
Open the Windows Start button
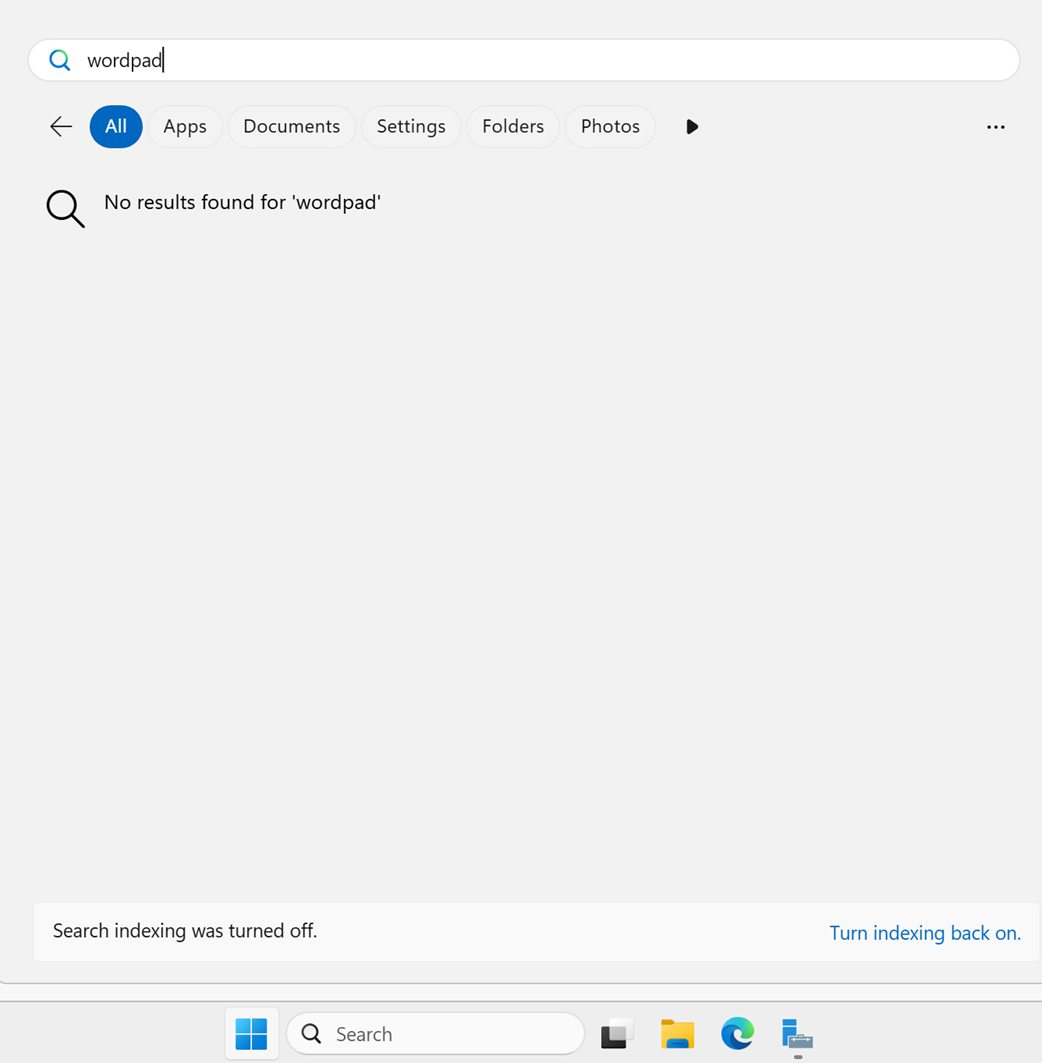pyautogui.click(x=252, y=1034)
